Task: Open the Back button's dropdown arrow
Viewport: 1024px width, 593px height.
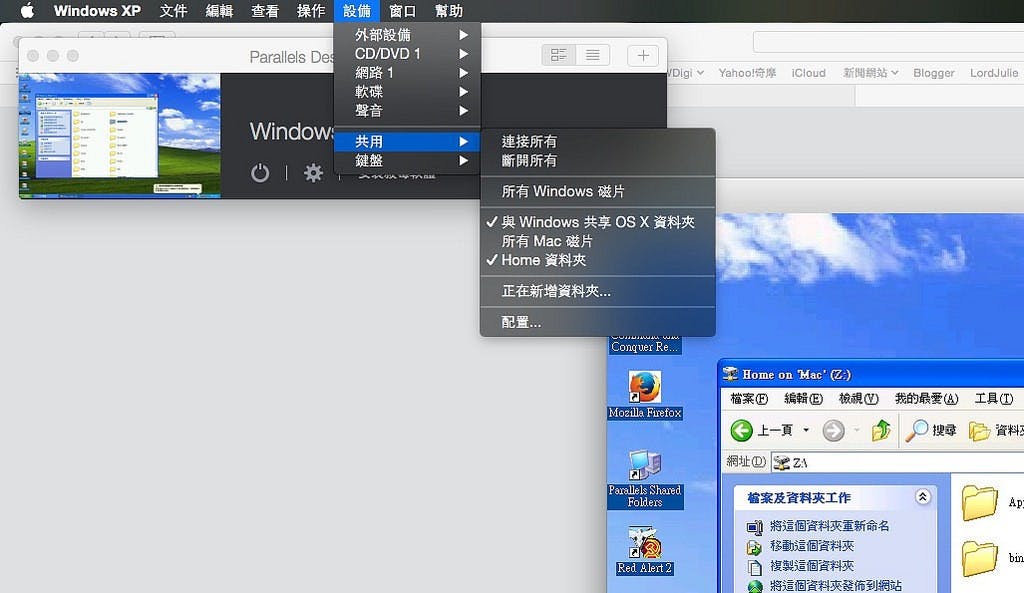Action: pyautogui.click(x=807, y=430)
